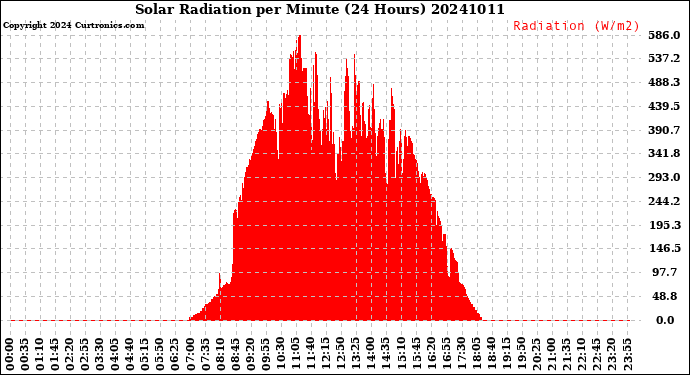Click the 01:45 time label
690x375 pixels.
pos(55,354)
